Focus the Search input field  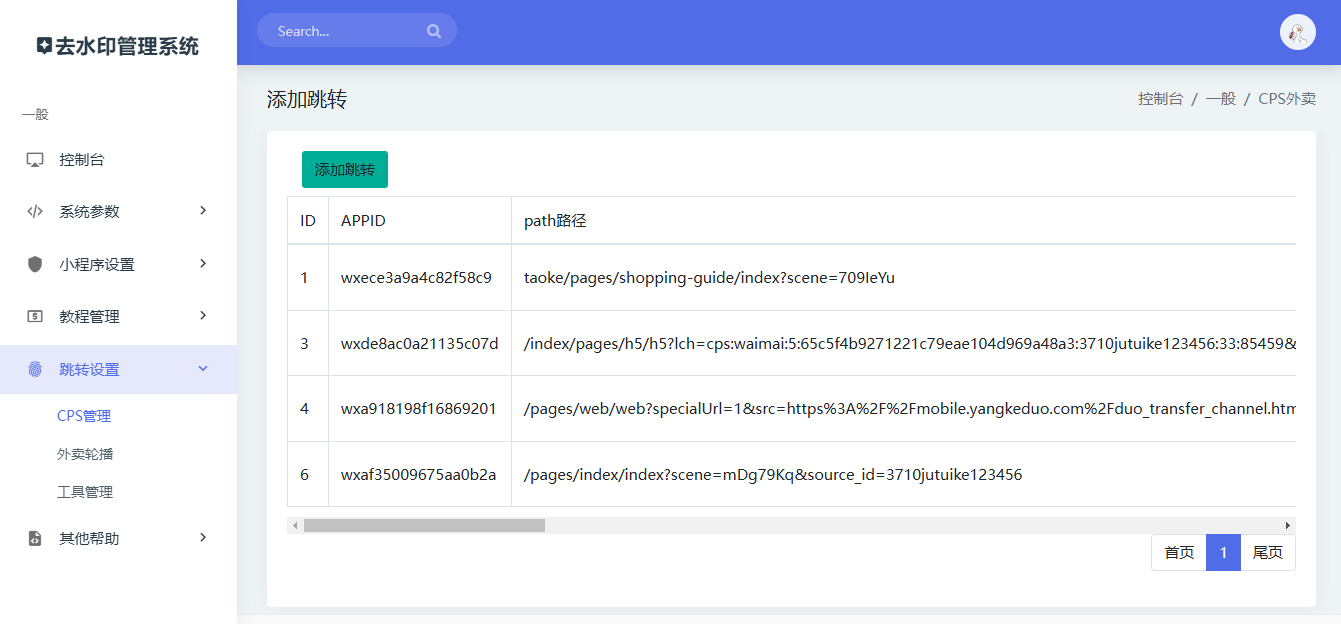pos(345,31)
